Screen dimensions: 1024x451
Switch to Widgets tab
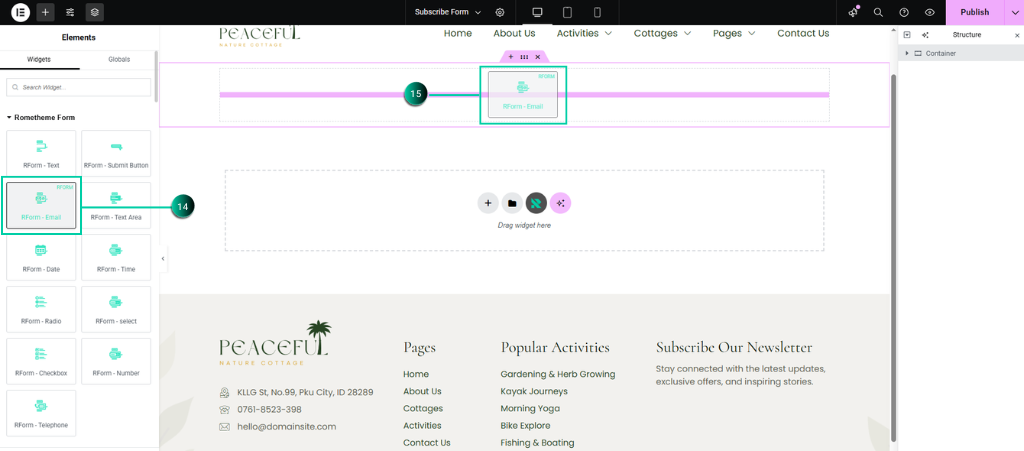pos(39,59)
